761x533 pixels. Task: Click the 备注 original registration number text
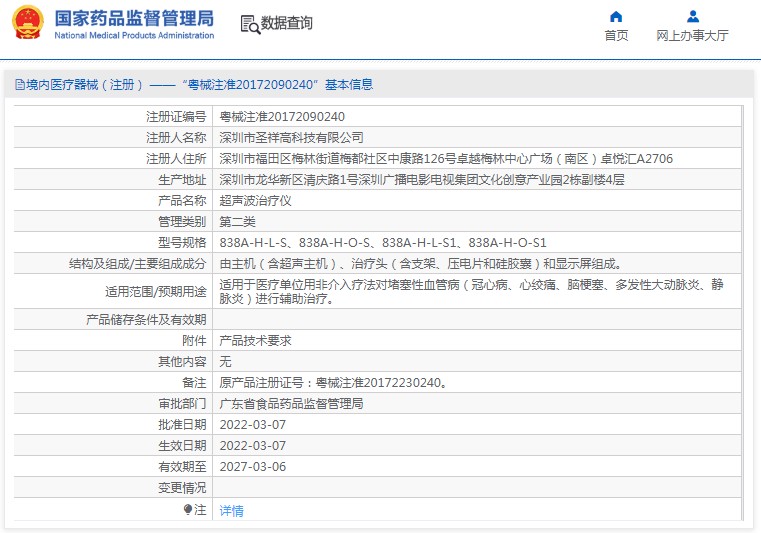332,383
